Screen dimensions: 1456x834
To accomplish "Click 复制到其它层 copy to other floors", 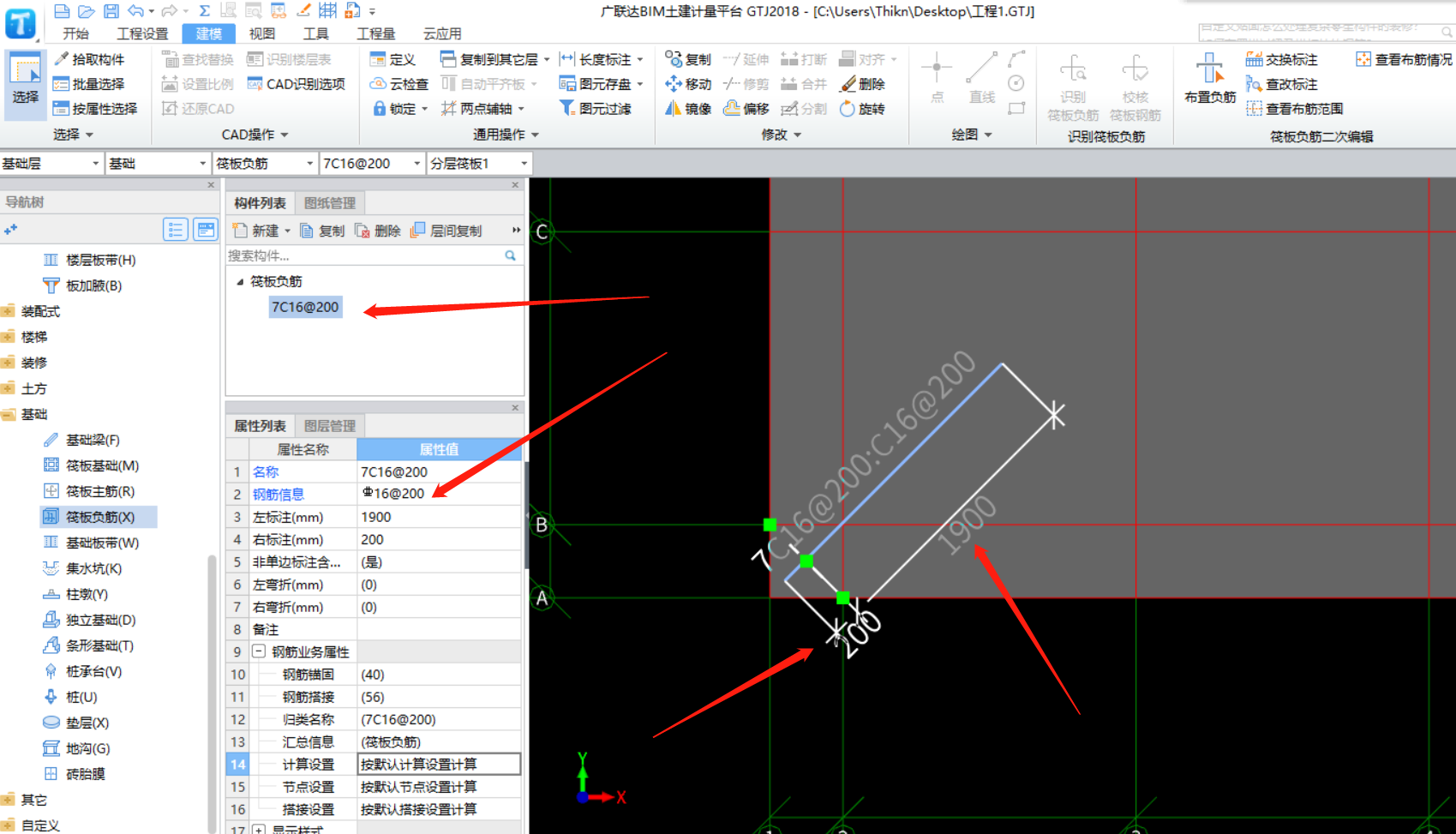I will click(494, 59).
